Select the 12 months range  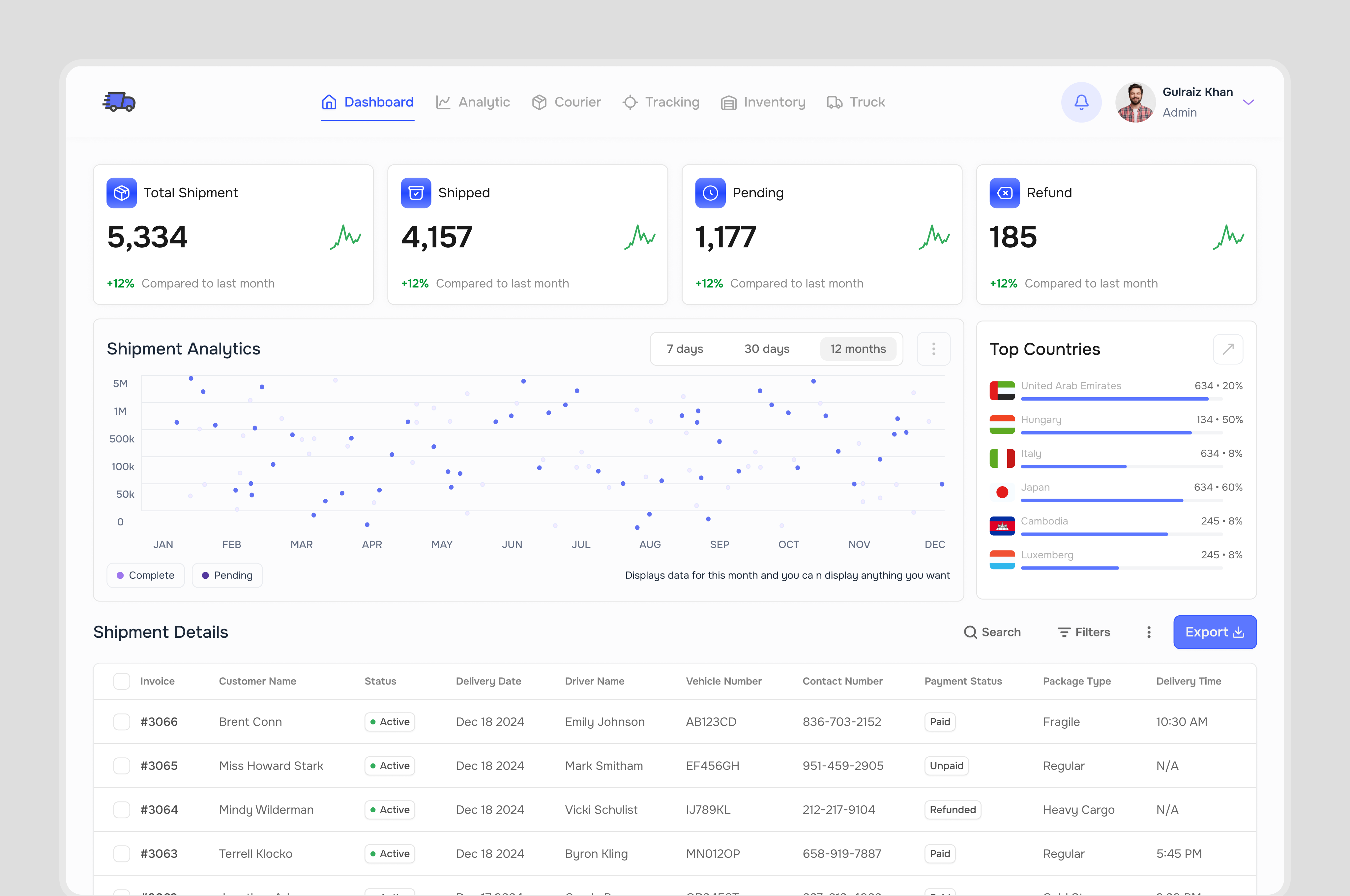(858, 349)
